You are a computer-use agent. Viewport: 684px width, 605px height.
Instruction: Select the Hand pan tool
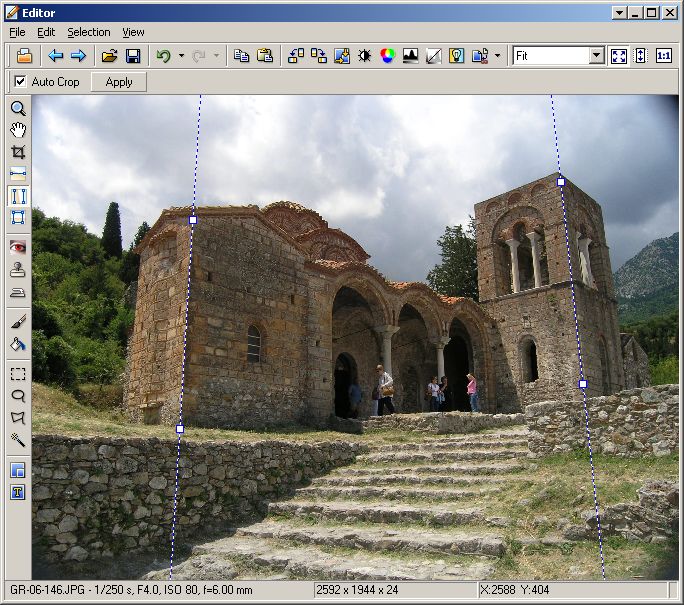(18, 130)
